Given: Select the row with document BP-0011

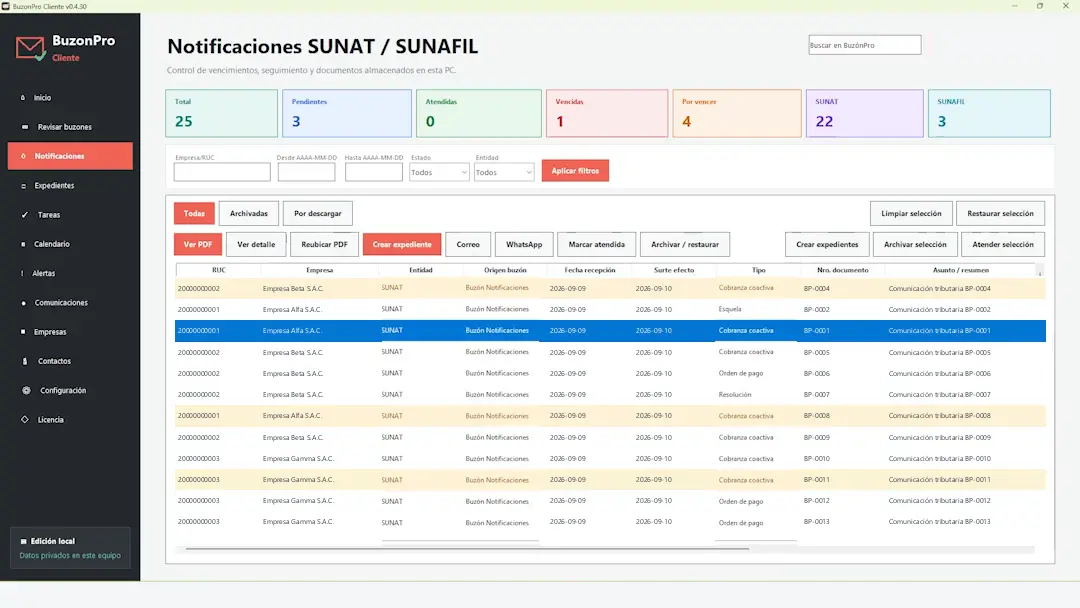Looking at the screenshot, I should point(610,480).
